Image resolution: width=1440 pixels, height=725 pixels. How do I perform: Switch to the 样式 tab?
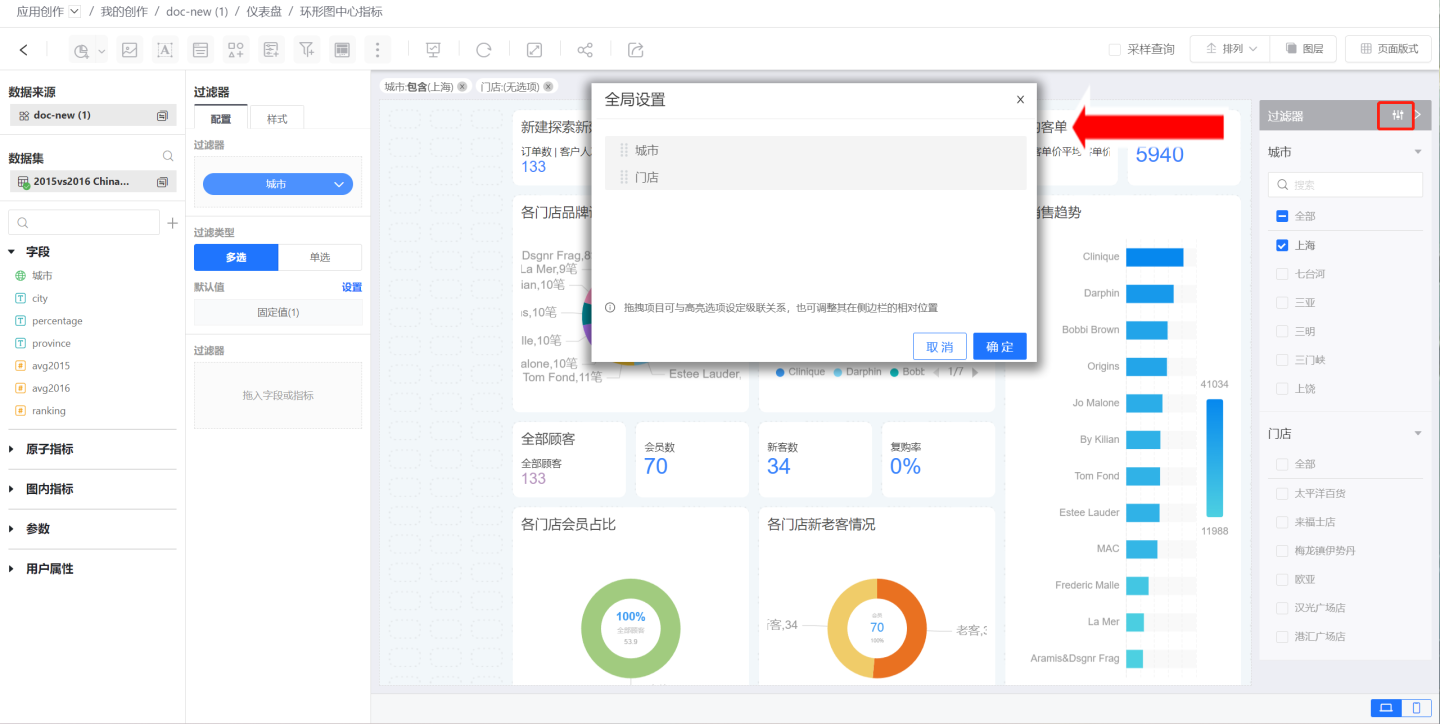(x=276, y=119)
